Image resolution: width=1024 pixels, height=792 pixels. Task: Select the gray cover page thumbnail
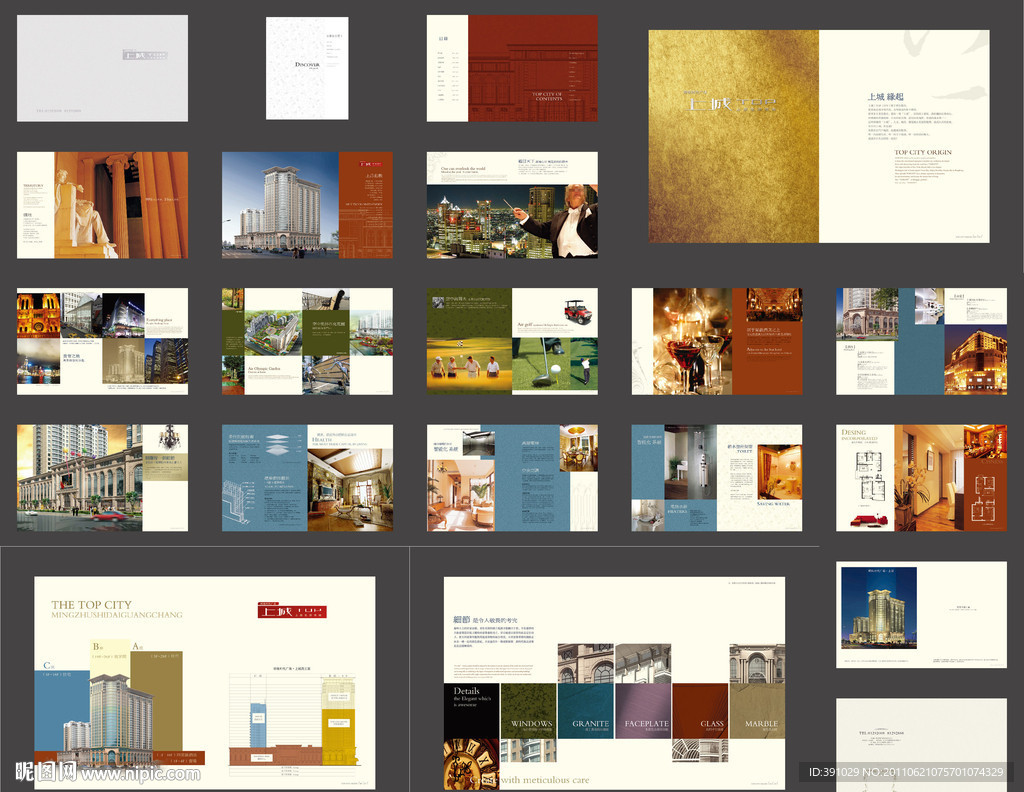click(x=102, y=68)
